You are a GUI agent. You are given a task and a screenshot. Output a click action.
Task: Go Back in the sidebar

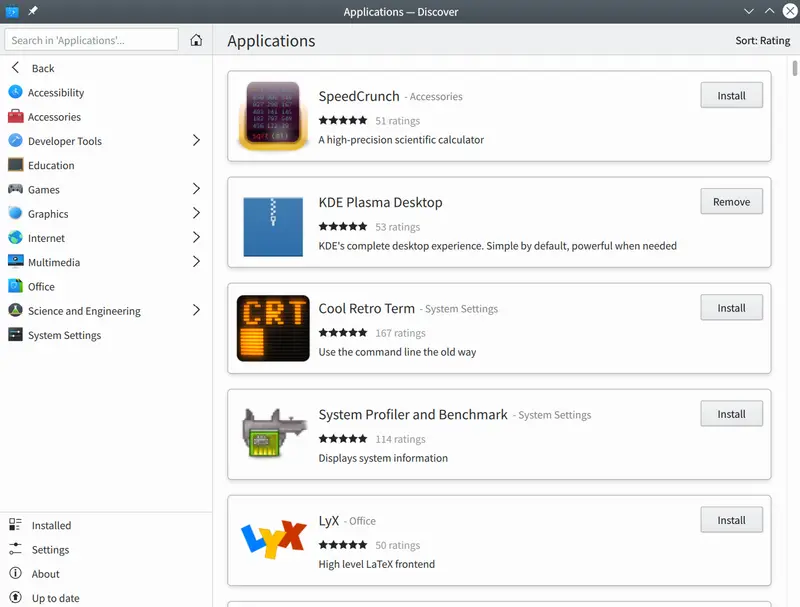(106, 68)
